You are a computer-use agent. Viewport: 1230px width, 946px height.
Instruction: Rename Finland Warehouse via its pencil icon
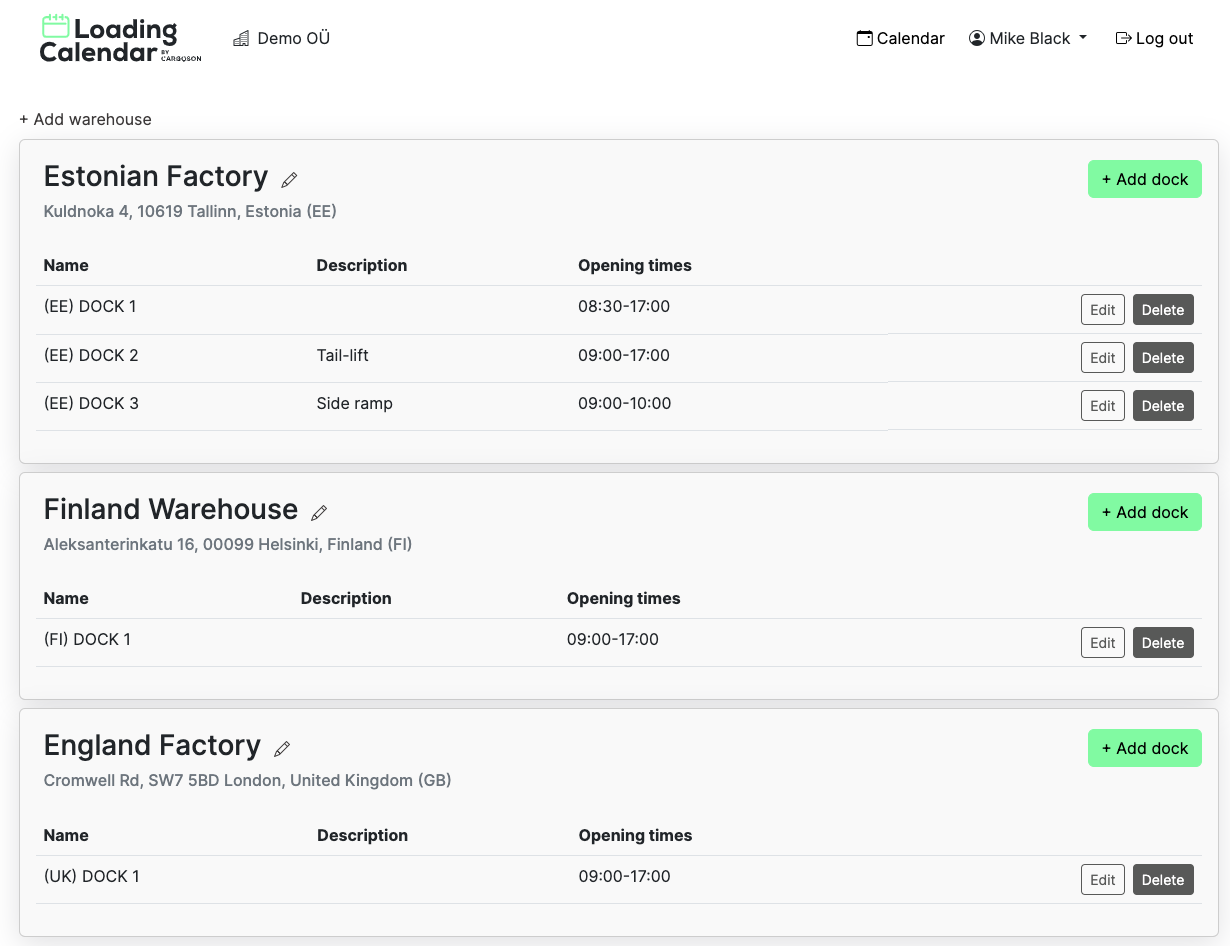tap(319, 513)
